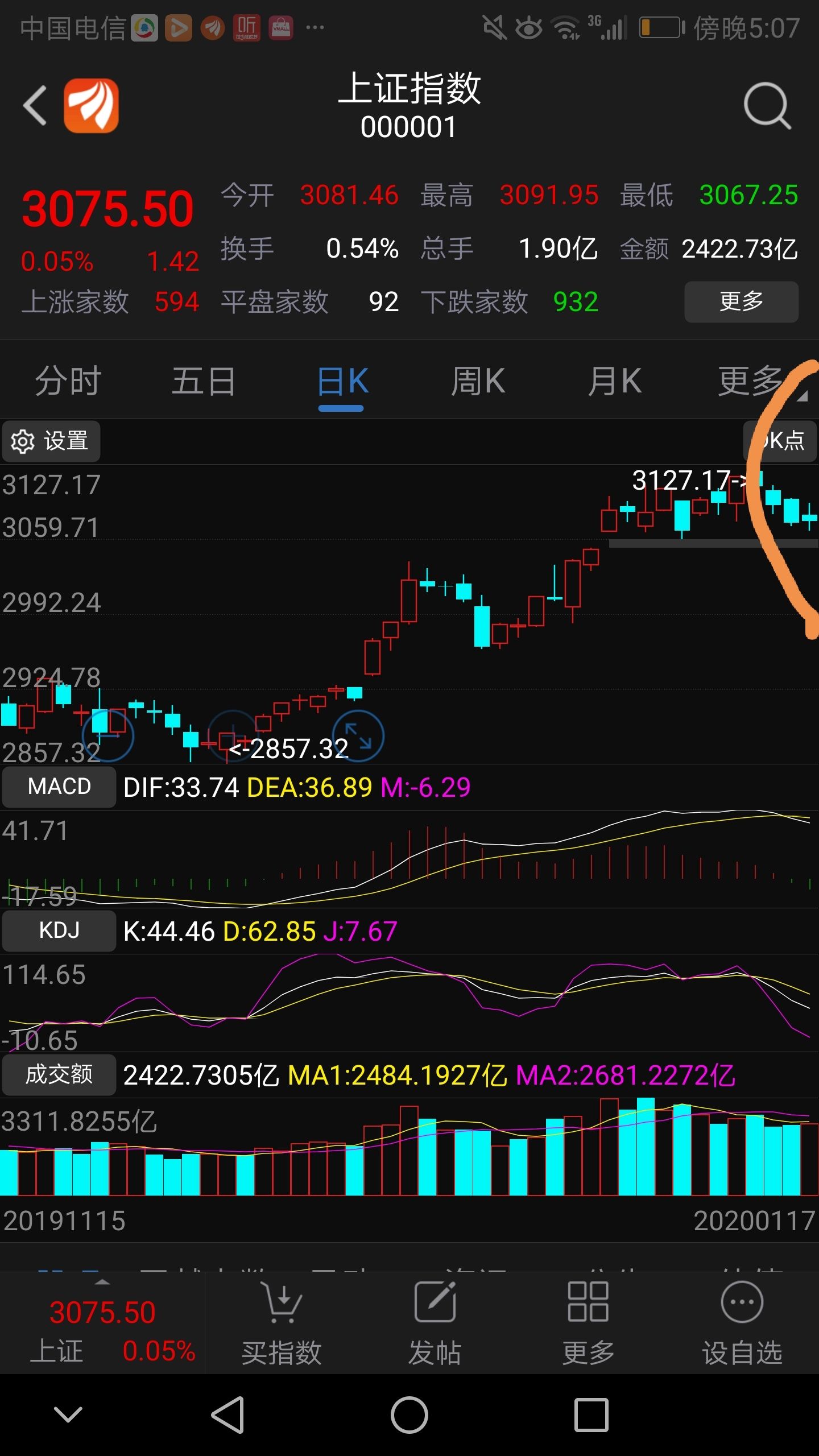Select the 五日 tab
The height and width of the screenshot is (1456, 819).
pos(204,381)
